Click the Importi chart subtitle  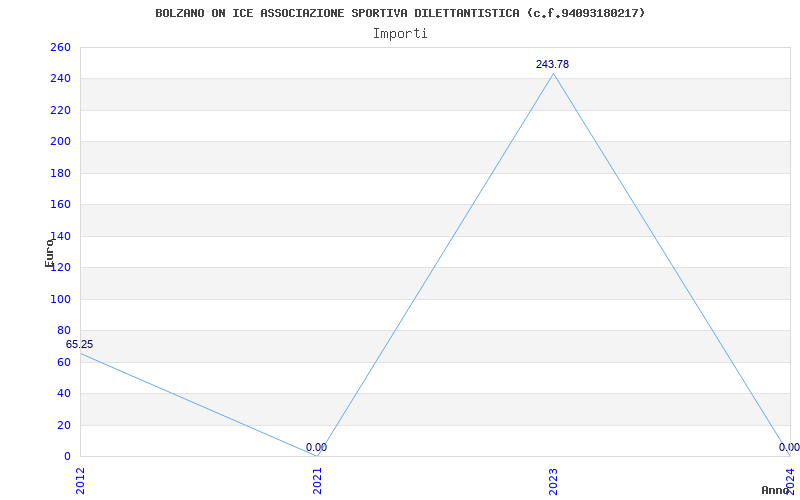point(400,34)
